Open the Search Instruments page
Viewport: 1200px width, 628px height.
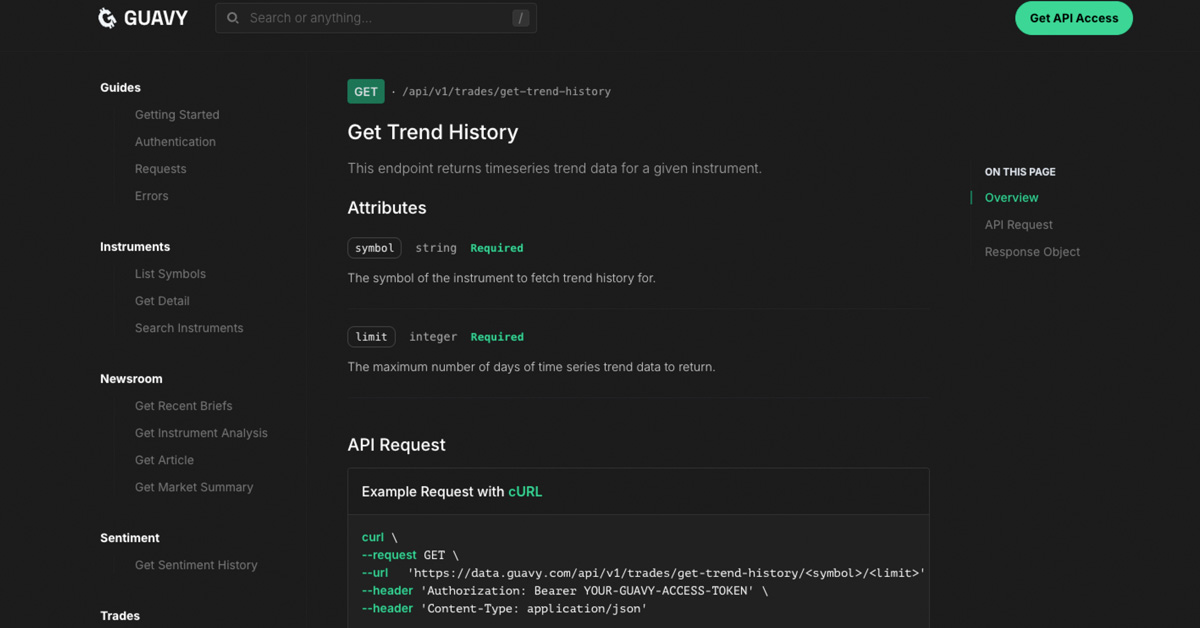(x=189, y=328)
